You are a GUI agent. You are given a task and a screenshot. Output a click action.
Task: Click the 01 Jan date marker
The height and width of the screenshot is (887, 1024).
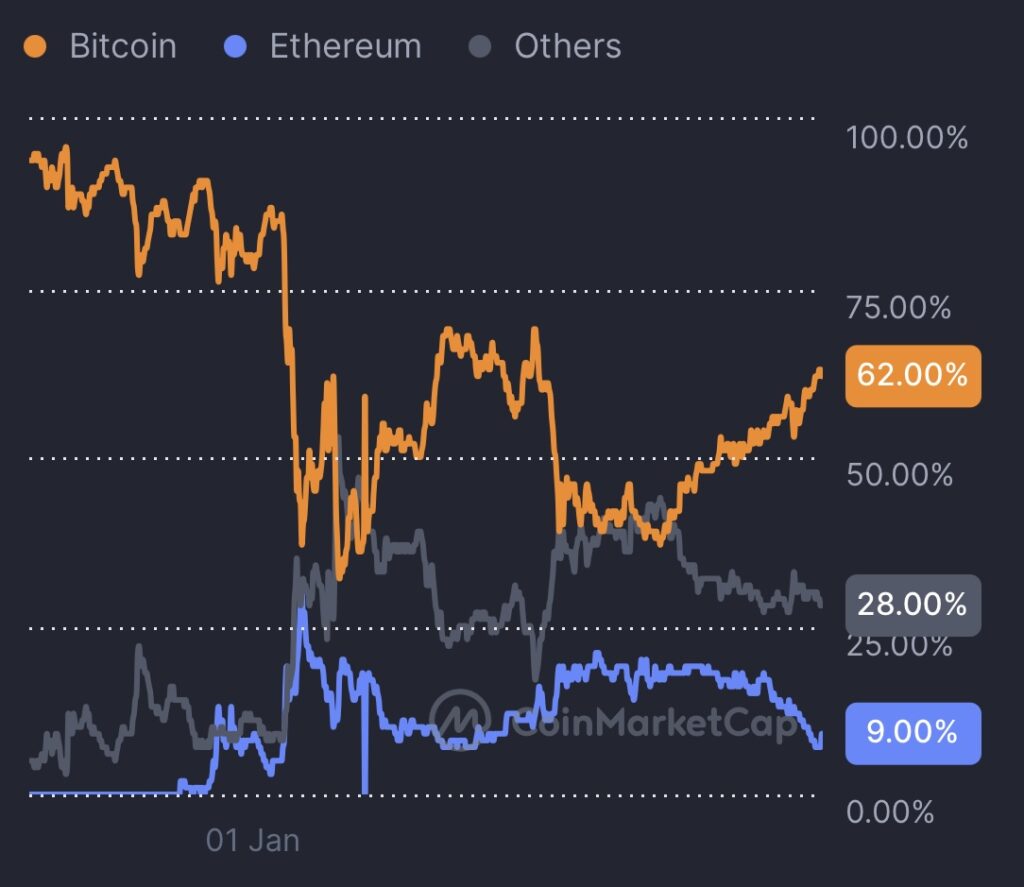(x=253, y=840)
